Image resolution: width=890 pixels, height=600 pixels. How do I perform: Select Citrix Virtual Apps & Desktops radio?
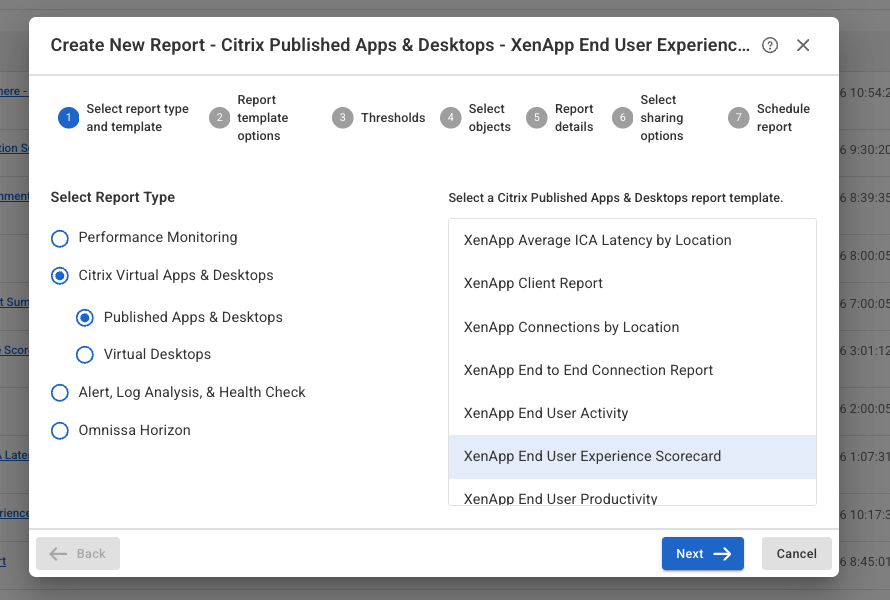[x=60, y=276]
